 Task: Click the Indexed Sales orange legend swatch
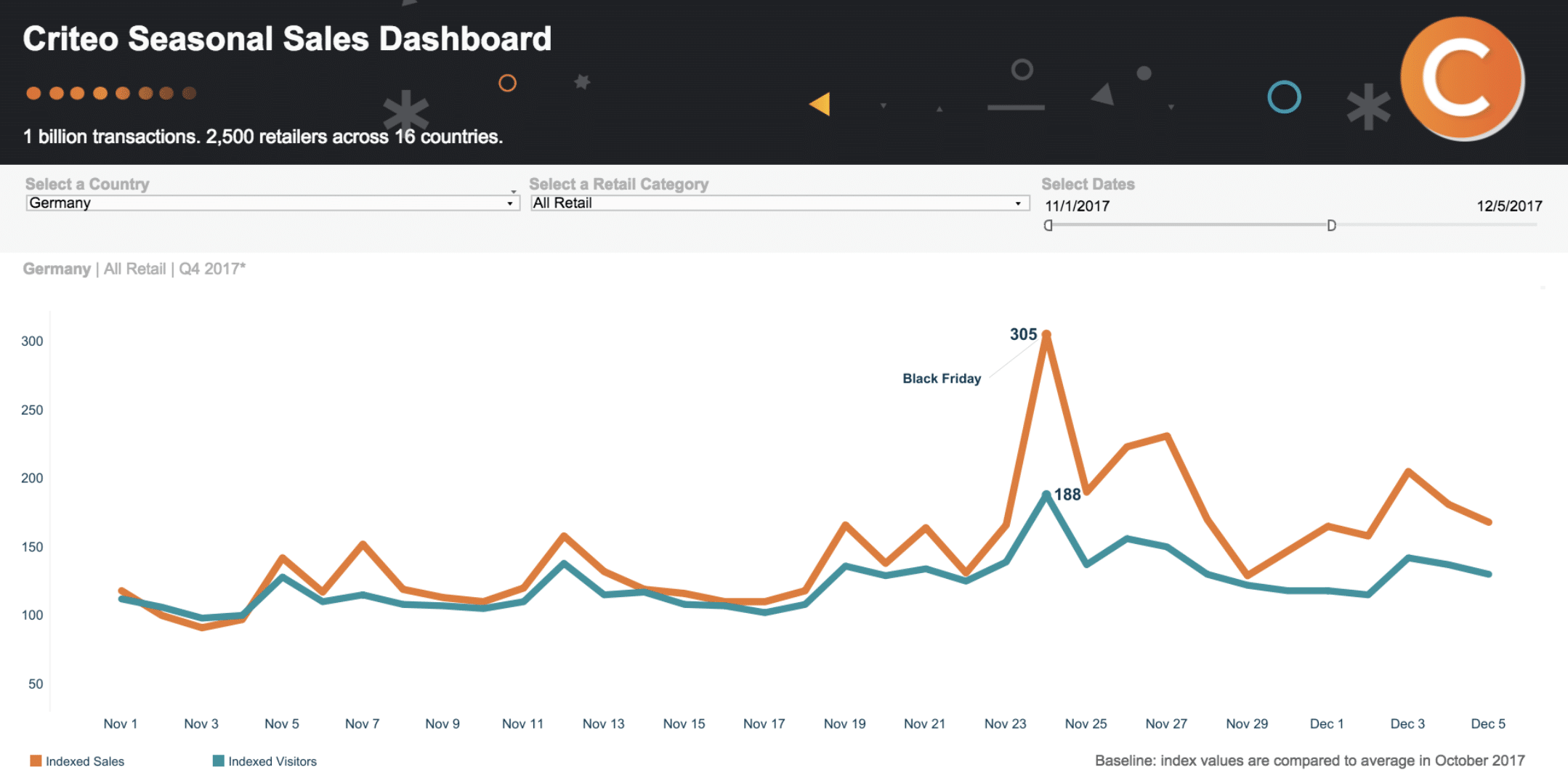click(36, 760)
